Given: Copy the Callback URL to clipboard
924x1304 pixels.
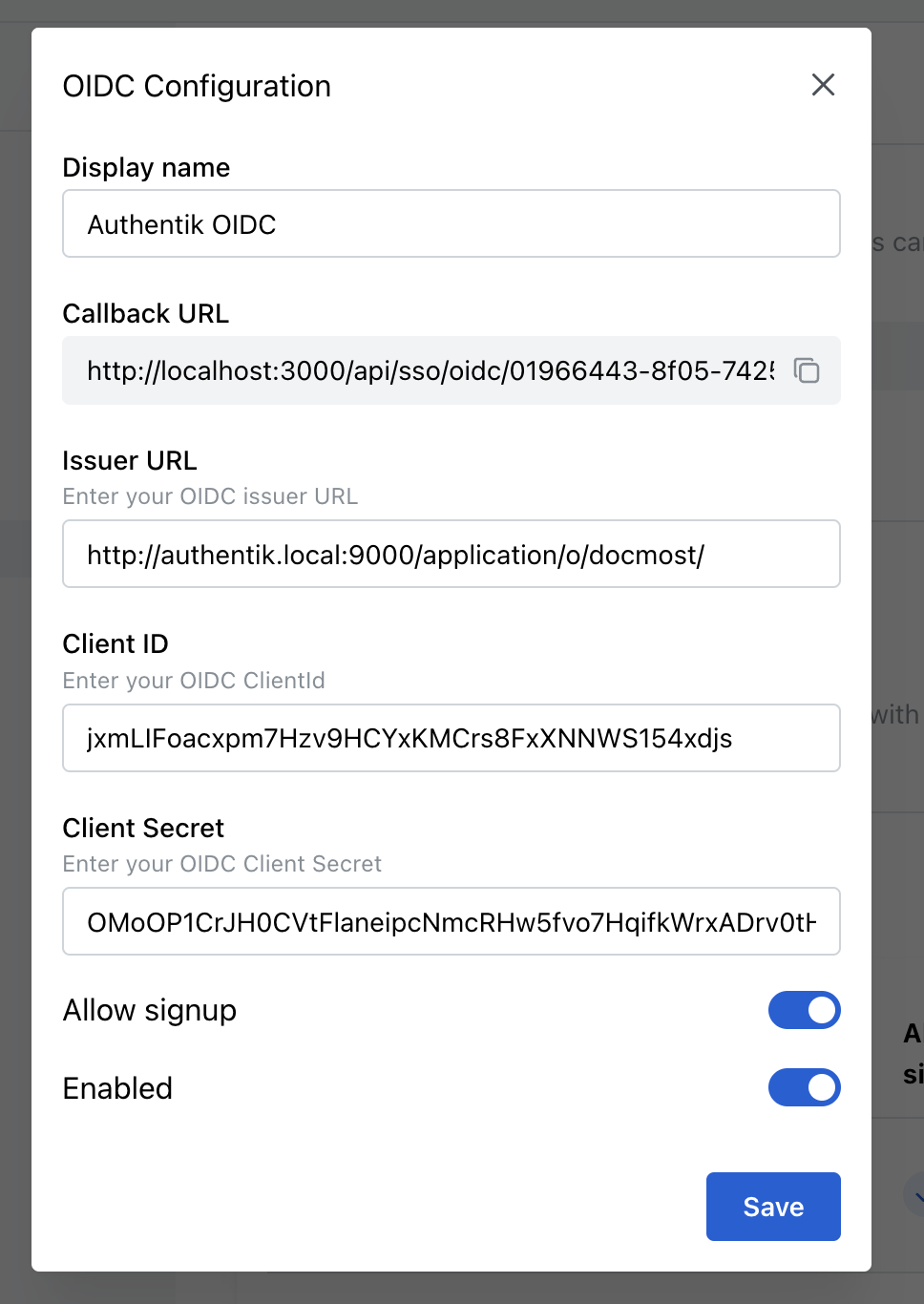Looking at the screenshot, I should pyautogui.click(x=807, y=370).
